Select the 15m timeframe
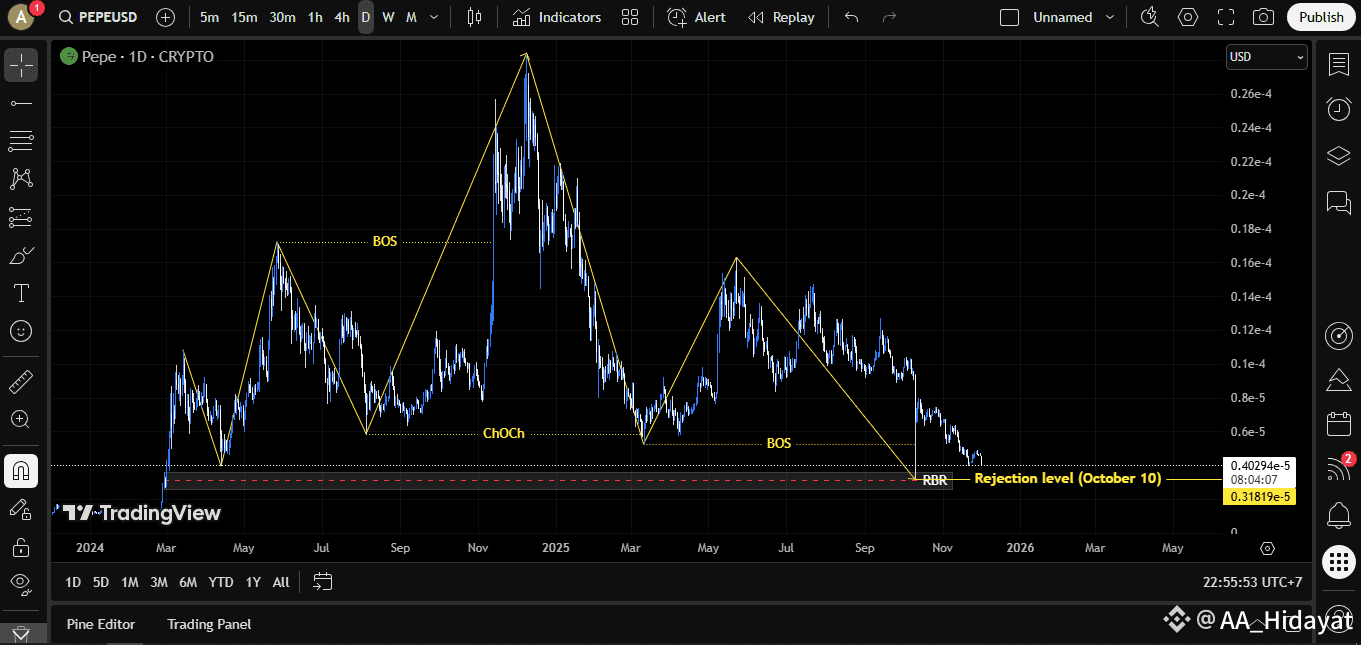The width and height of the screenshot is (1361, 645). pos(243,17)
